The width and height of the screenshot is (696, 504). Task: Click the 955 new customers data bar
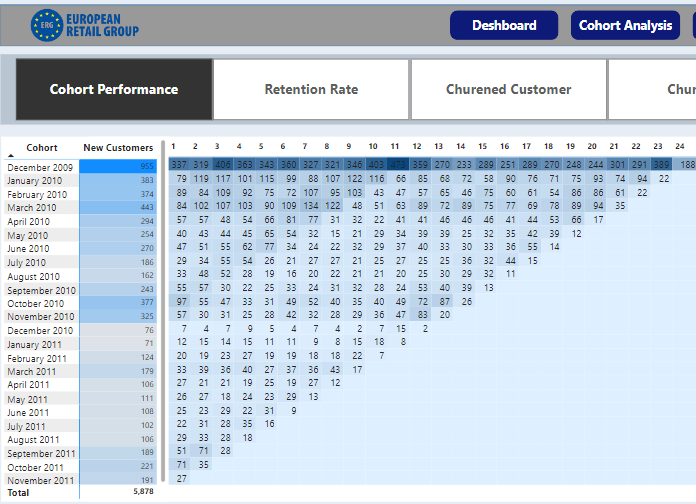coord(118,166)
